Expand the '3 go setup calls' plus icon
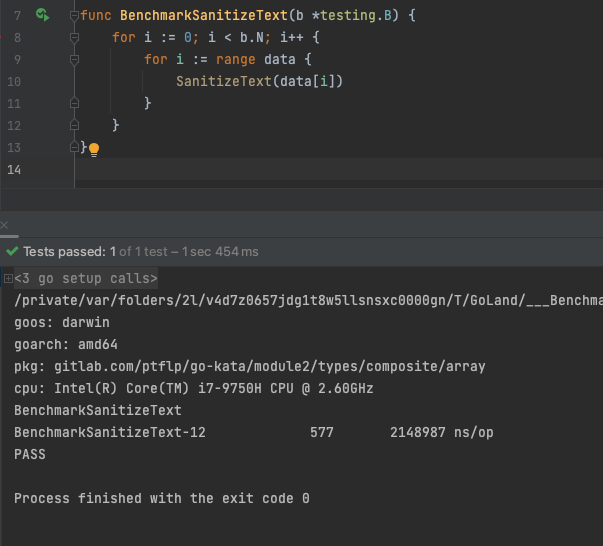603x546 pixels. tap(8, 279)
